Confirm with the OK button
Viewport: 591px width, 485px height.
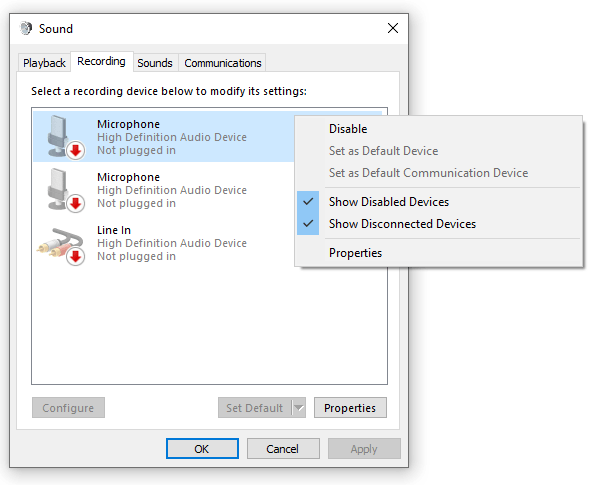(202, 449)
